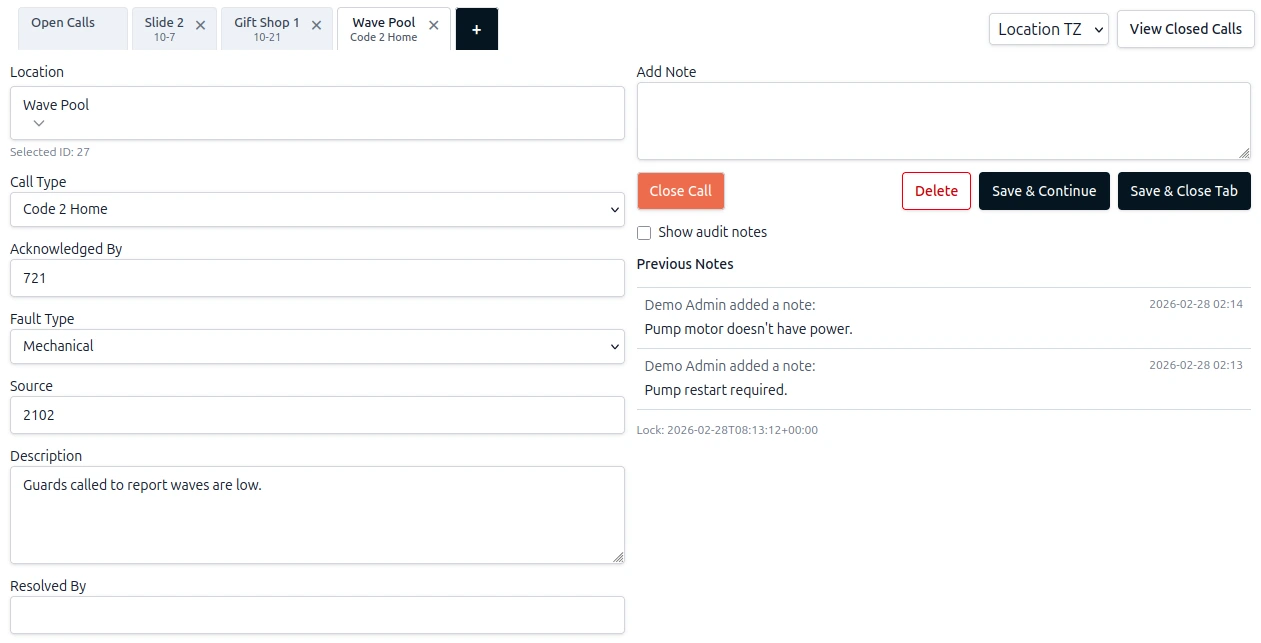Open View Closed Calls
The height and width of the screenshot is (643, 1261).
pos(1185,29)
